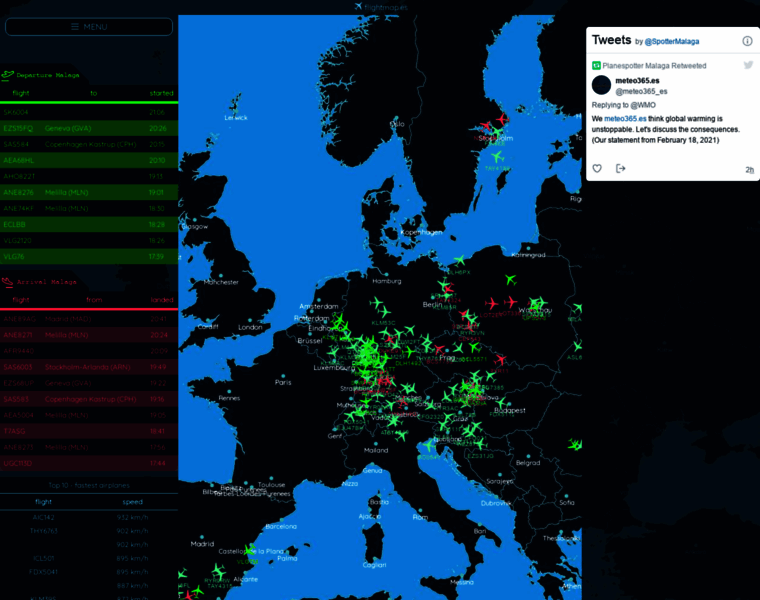This screenshot has height=600, width=760.
Task: Select departure row AEA68HL
Action: click(89, 160)
